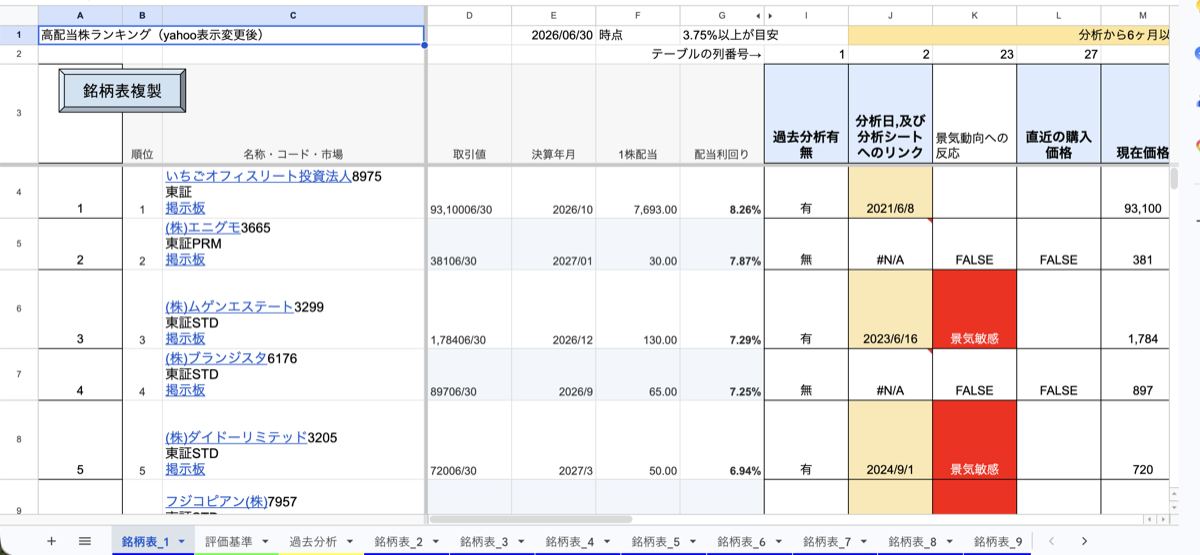Open the (株)ダイドーリミテッド link
Image resolution: width=1200 pixels, height=555 pixels.
coord(236,438)
